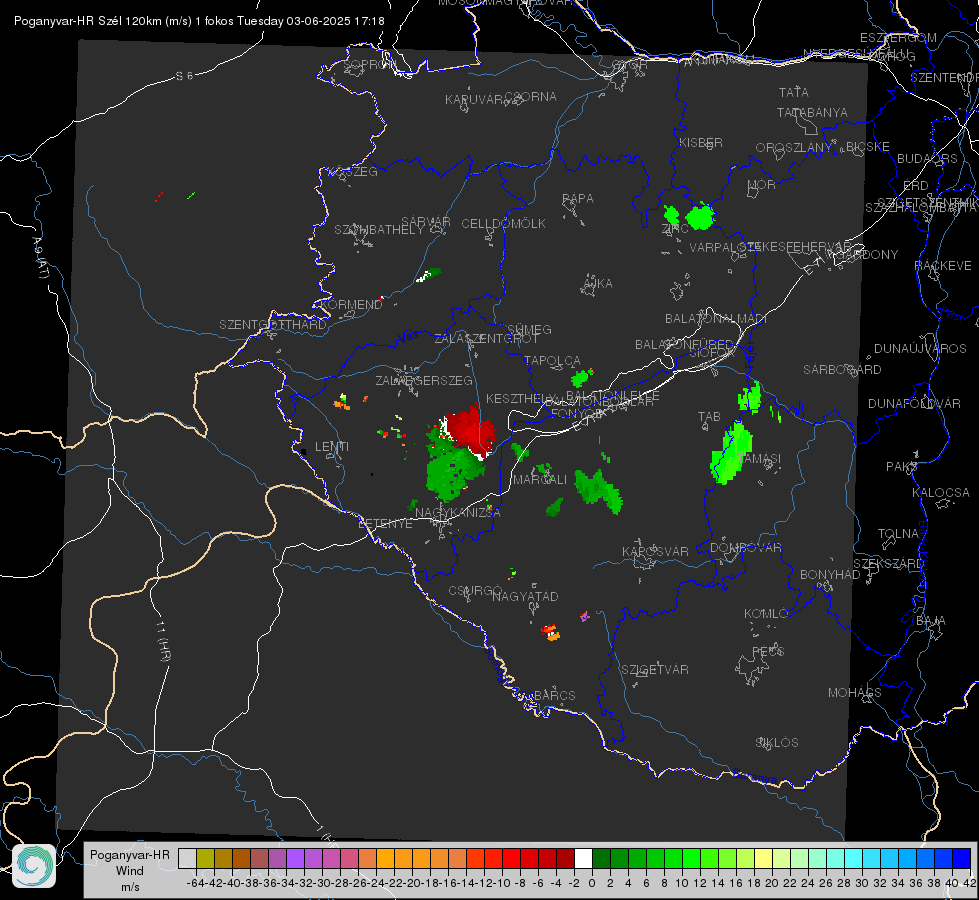Click the SÜMEG city label
Screen dimensions: 979x900
tap(529, 329)
